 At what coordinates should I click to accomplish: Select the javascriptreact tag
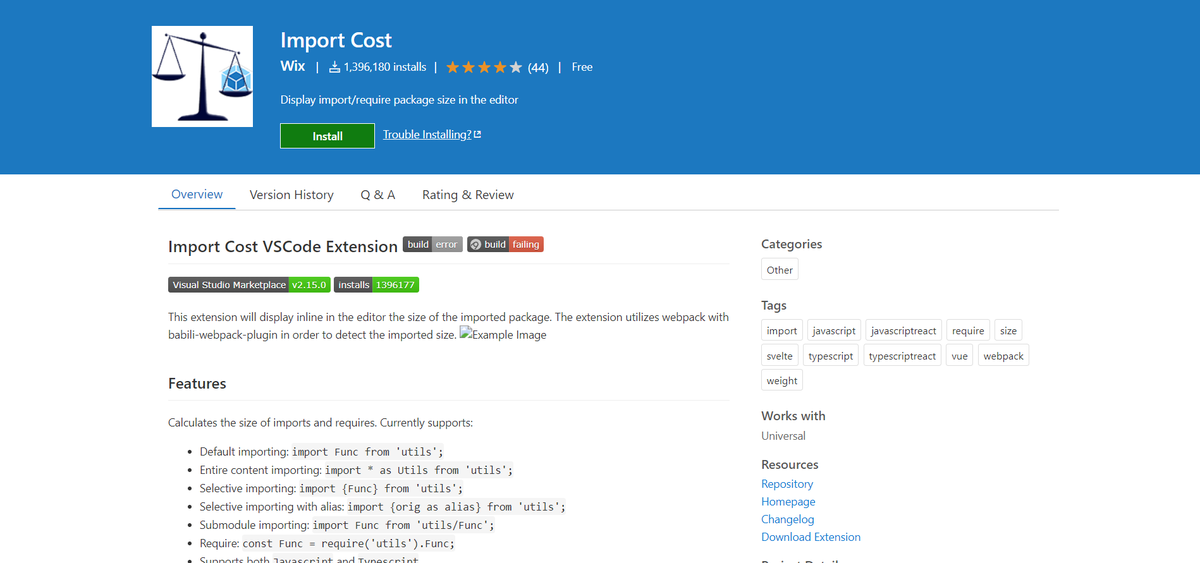tap(904, 330)
